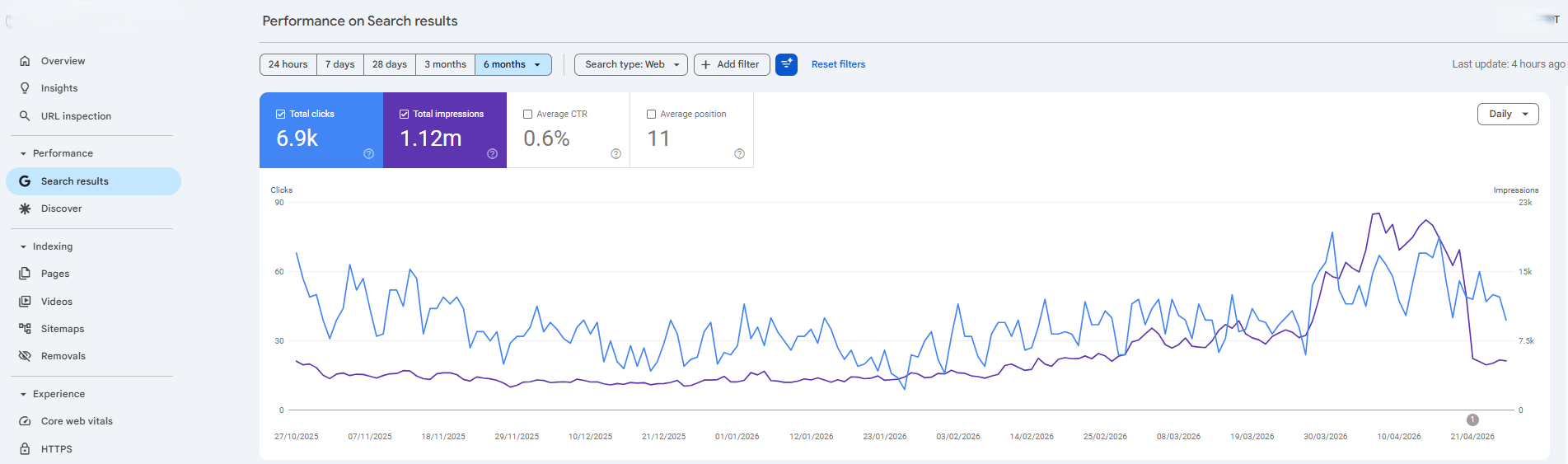Click the 01/01/2026 axis date label
Screen dimensions: 1568x464
point(737,437)
